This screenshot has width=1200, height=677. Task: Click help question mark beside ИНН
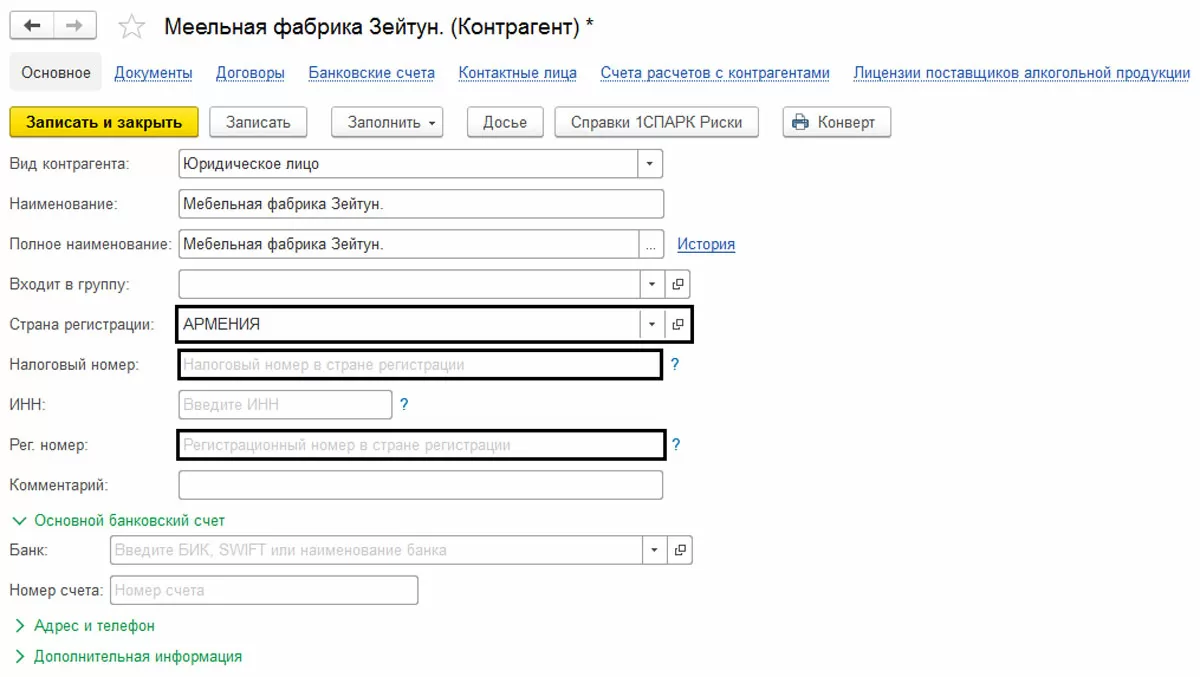(404, 405)
